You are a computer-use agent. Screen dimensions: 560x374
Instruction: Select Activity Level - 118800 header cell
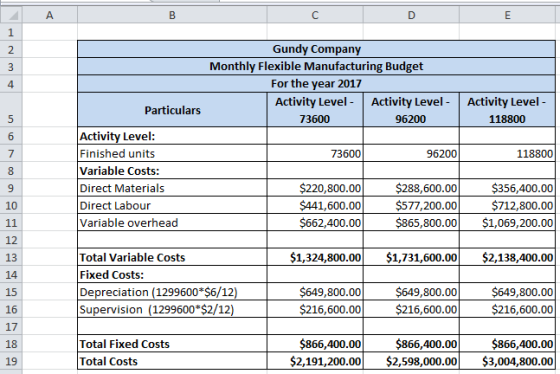point(508,110)
